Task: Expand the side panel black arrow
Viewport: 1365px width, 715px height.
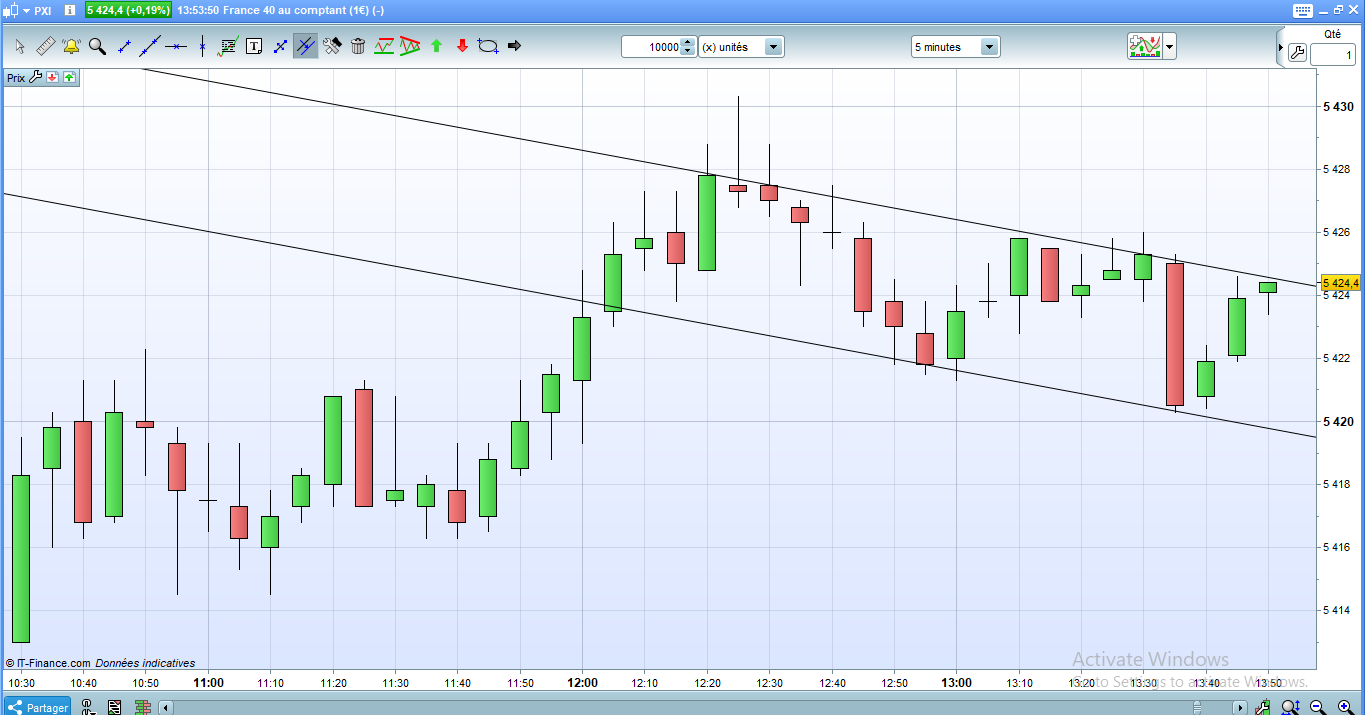Action: [x=1281, y=47]
